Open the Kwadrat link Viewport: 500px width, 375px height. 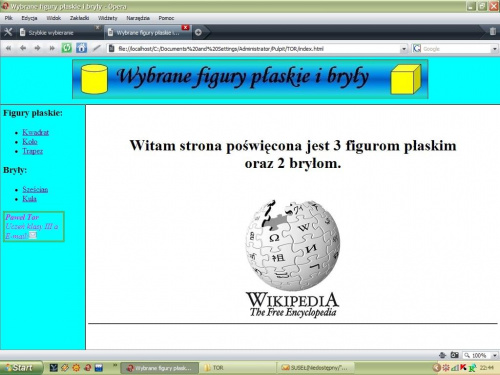coord(36,132)
